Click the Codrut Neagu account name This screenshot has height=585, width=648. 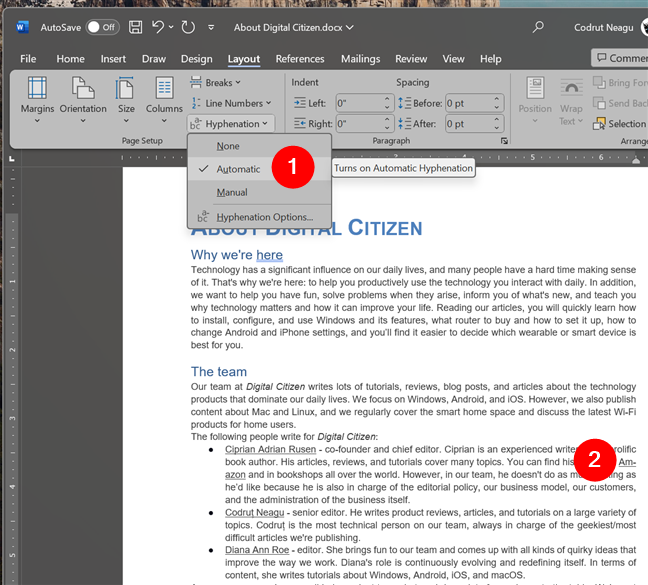(603, 28)
